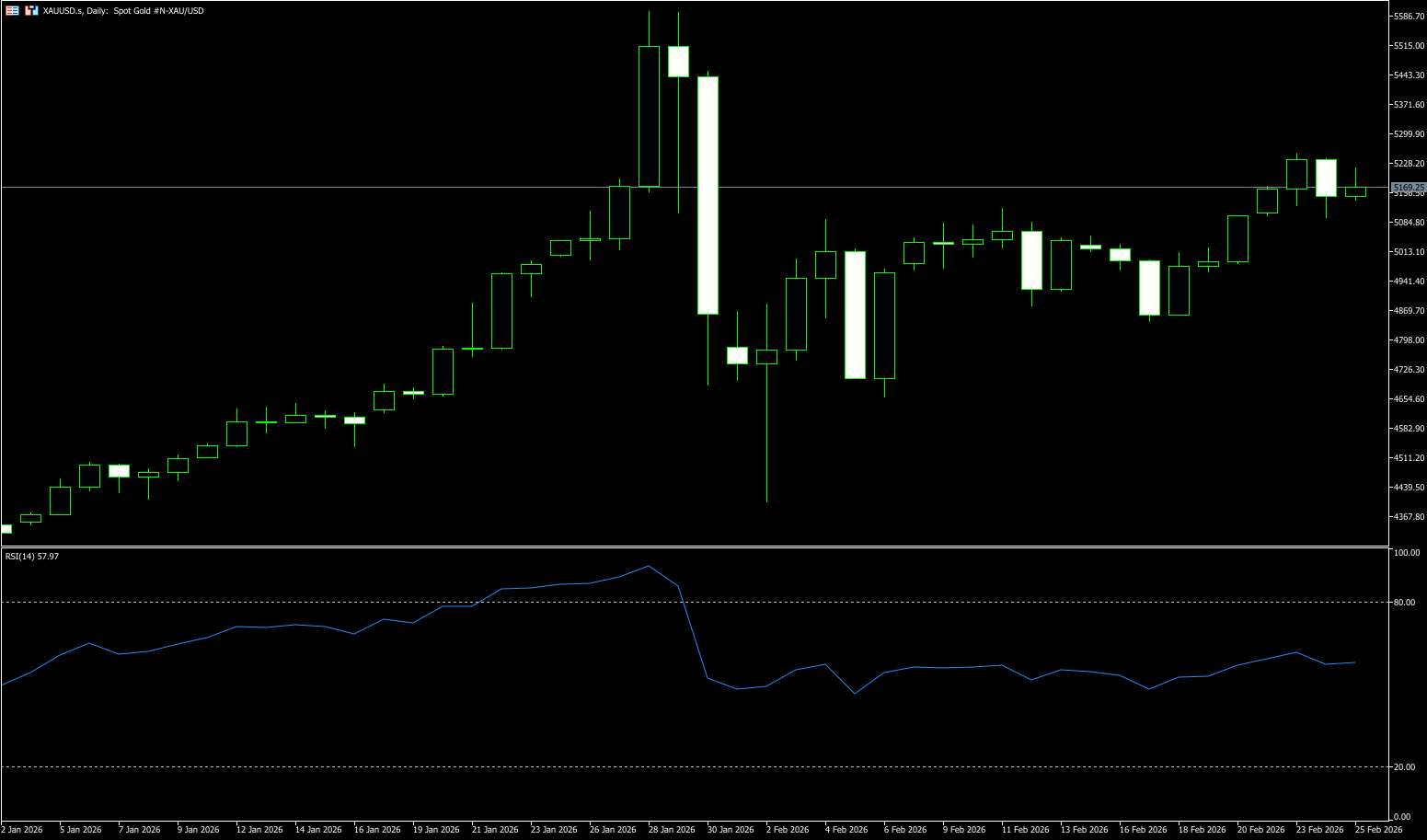Select the dashed RSI 20.00 level line

[690, 766]
